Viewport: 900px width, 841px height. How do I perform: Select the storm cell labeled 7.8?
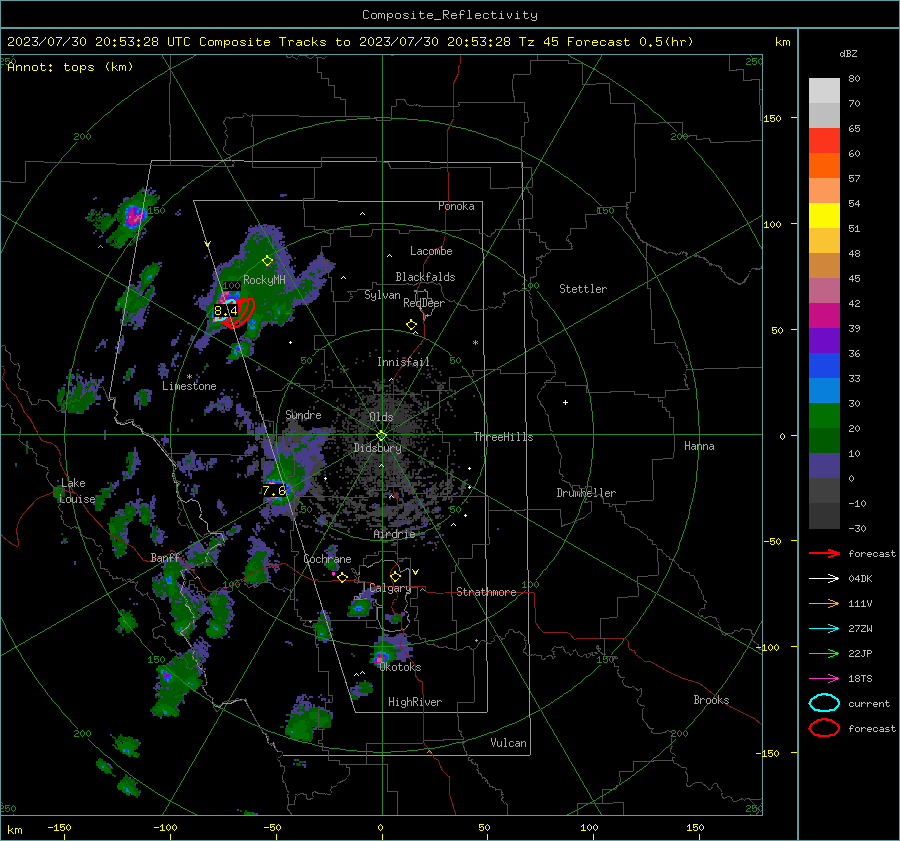(274, 490)
